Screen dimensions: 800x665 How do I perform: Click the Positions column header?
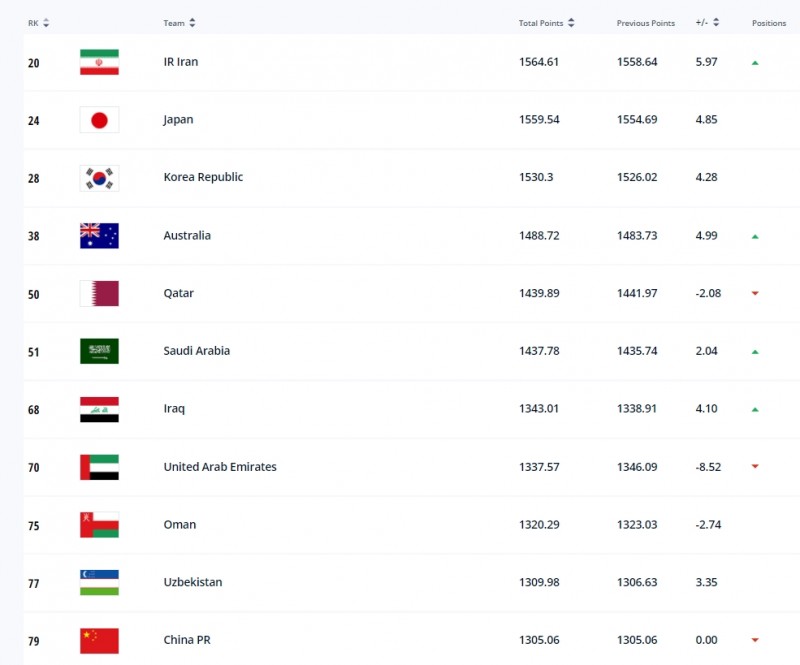(769, 23)
